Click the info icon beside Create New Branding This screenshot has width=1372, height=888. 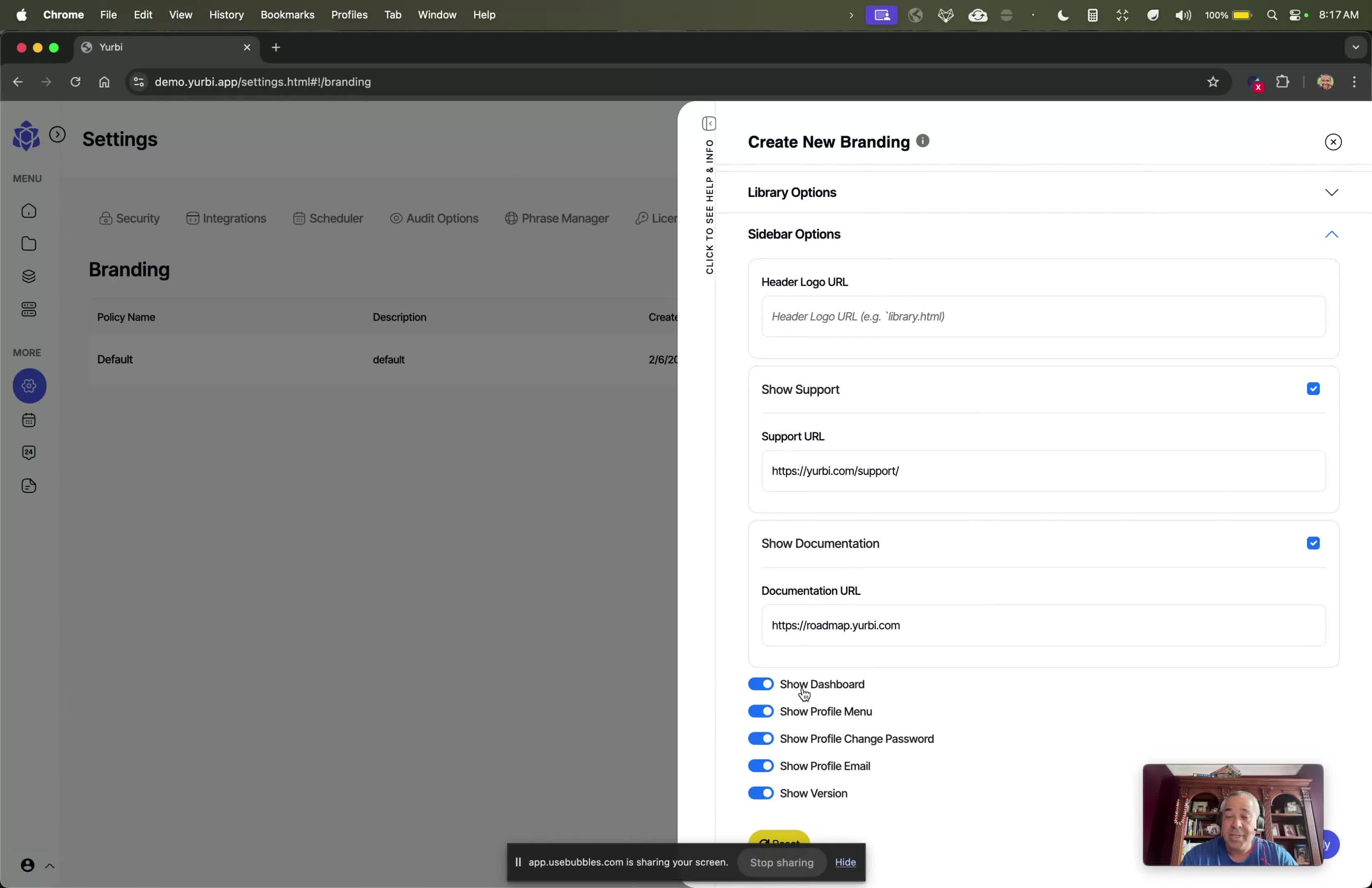pyautogui.click(x=923, y=141)
